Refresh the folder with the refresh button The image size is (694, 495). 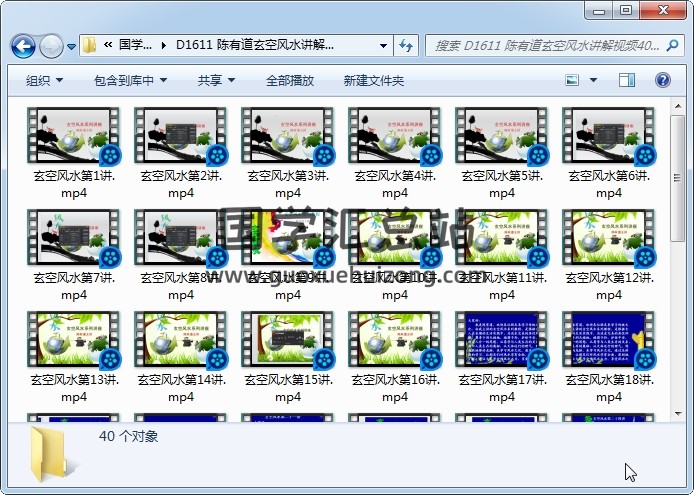(406, 45)
